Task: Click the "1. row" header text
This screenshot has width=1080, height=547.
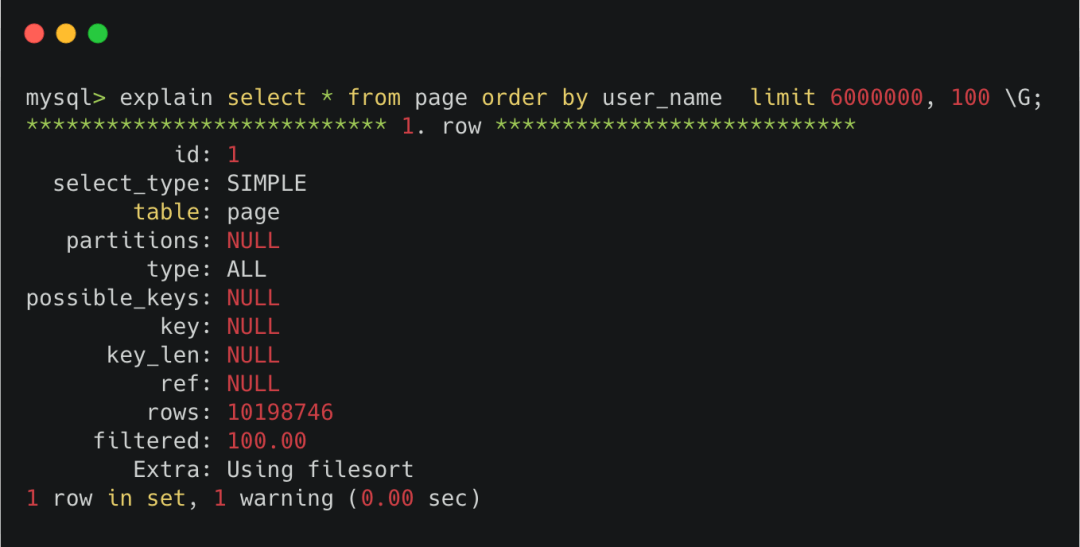Action: pos(442,126)
